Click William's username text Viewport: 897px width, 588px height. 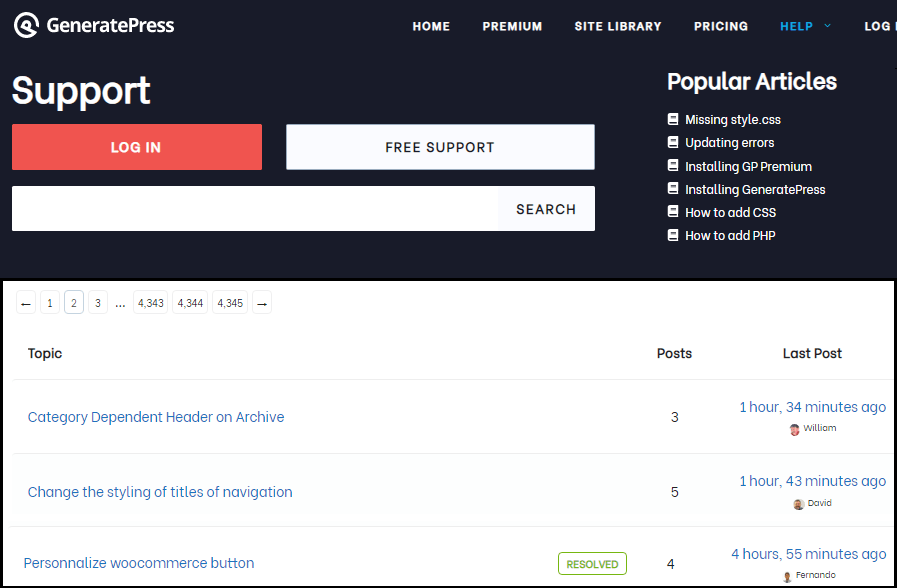[819, 428]
